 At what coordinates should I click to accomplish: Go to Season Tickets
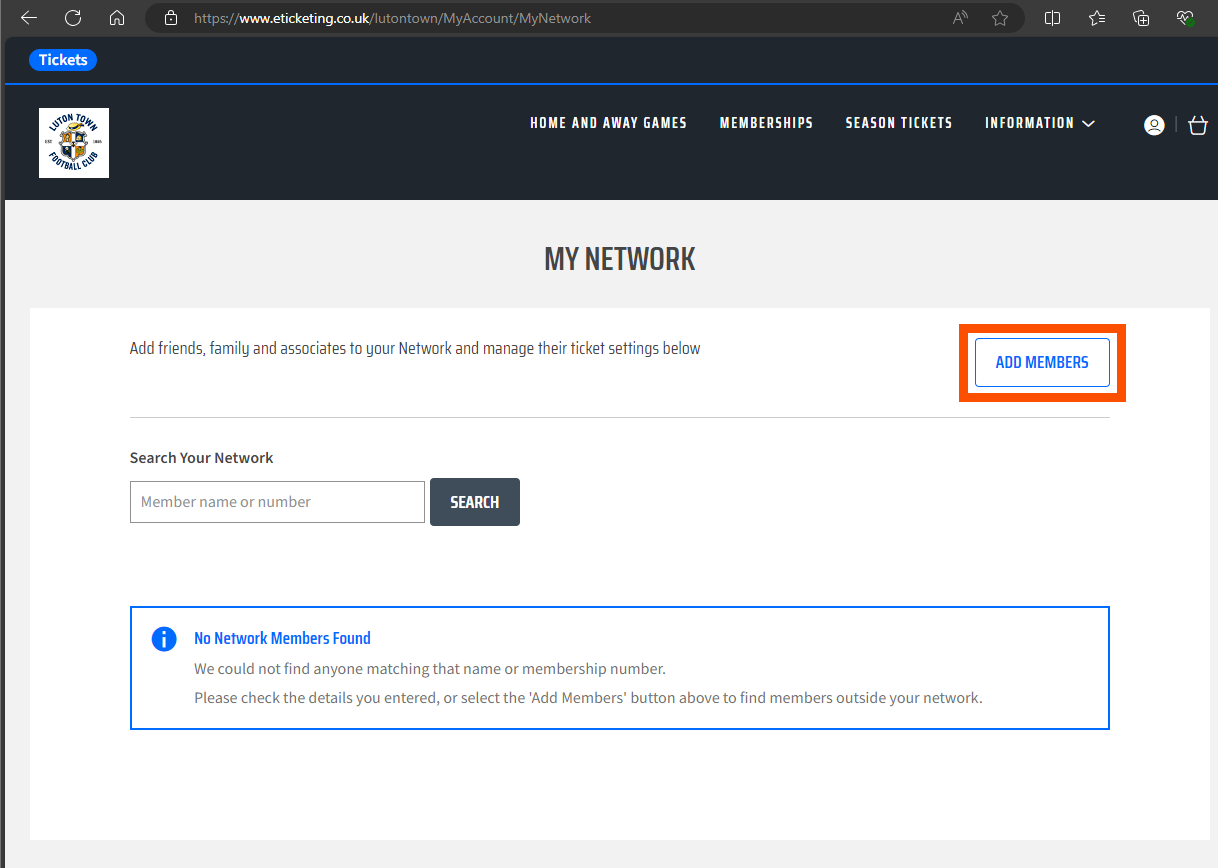tap(899, 123)
